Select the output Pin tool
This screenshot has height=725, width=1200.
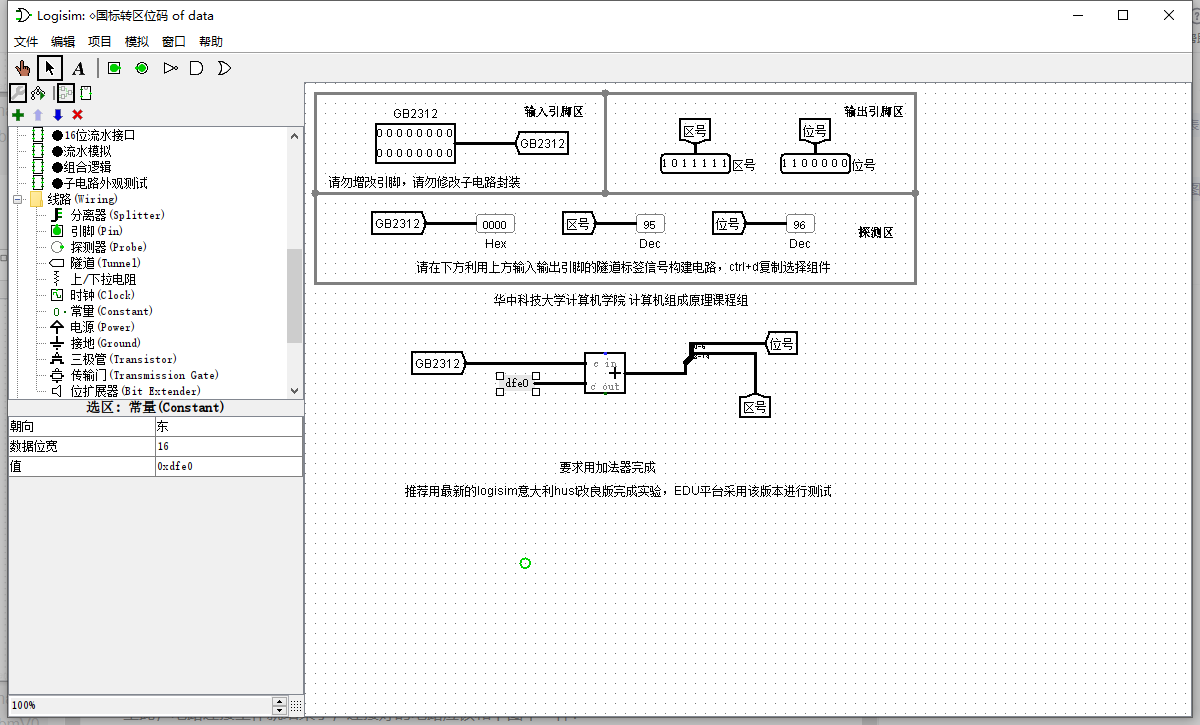coord(140,67)
